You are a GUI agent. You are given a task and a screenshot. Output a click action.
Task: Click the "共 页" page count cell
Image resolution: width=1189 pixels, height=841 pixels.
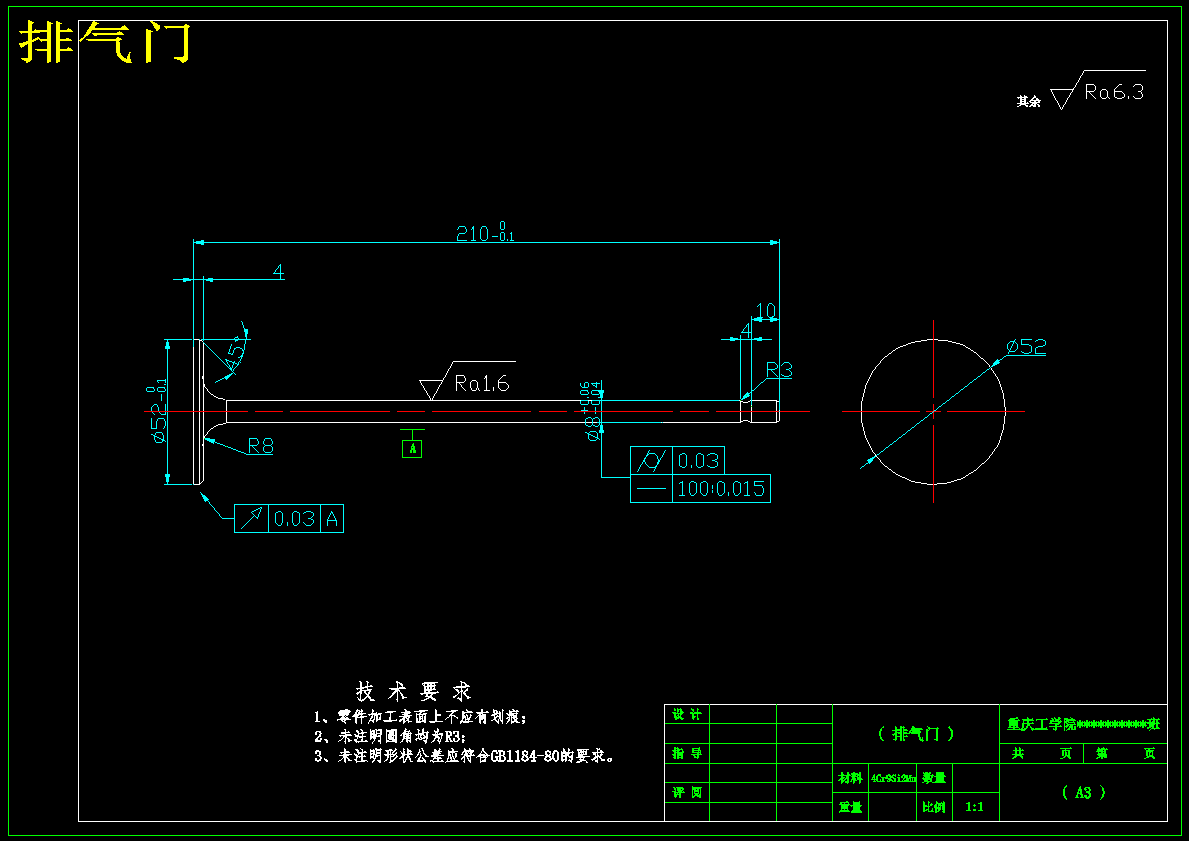pyautogui.click(x=1042, y=754)
